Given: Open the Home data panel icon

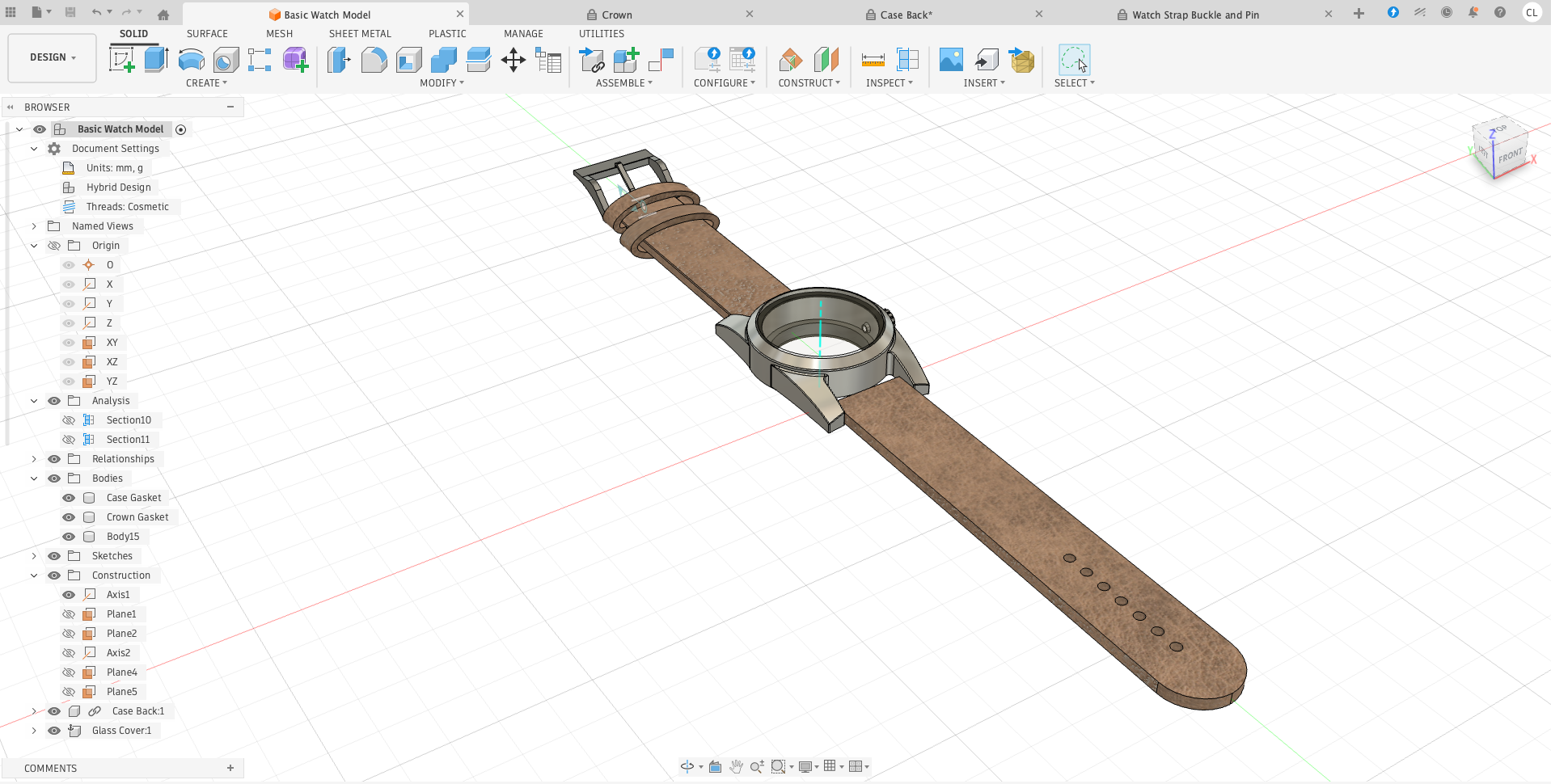Looking at the screenshot, I should click(163, 15).
